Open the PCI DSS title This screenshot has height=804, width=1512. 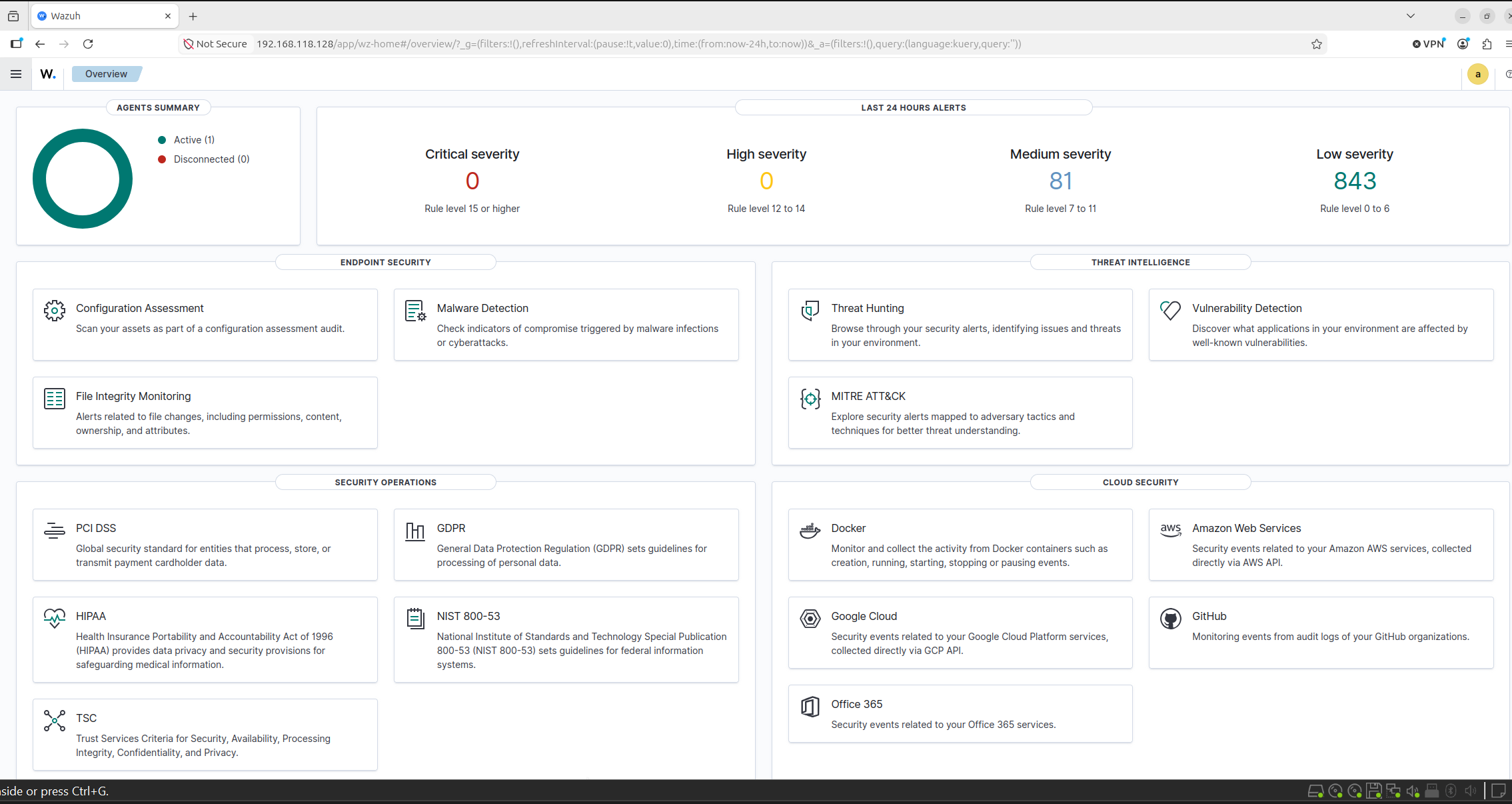(x=96, y=528)
